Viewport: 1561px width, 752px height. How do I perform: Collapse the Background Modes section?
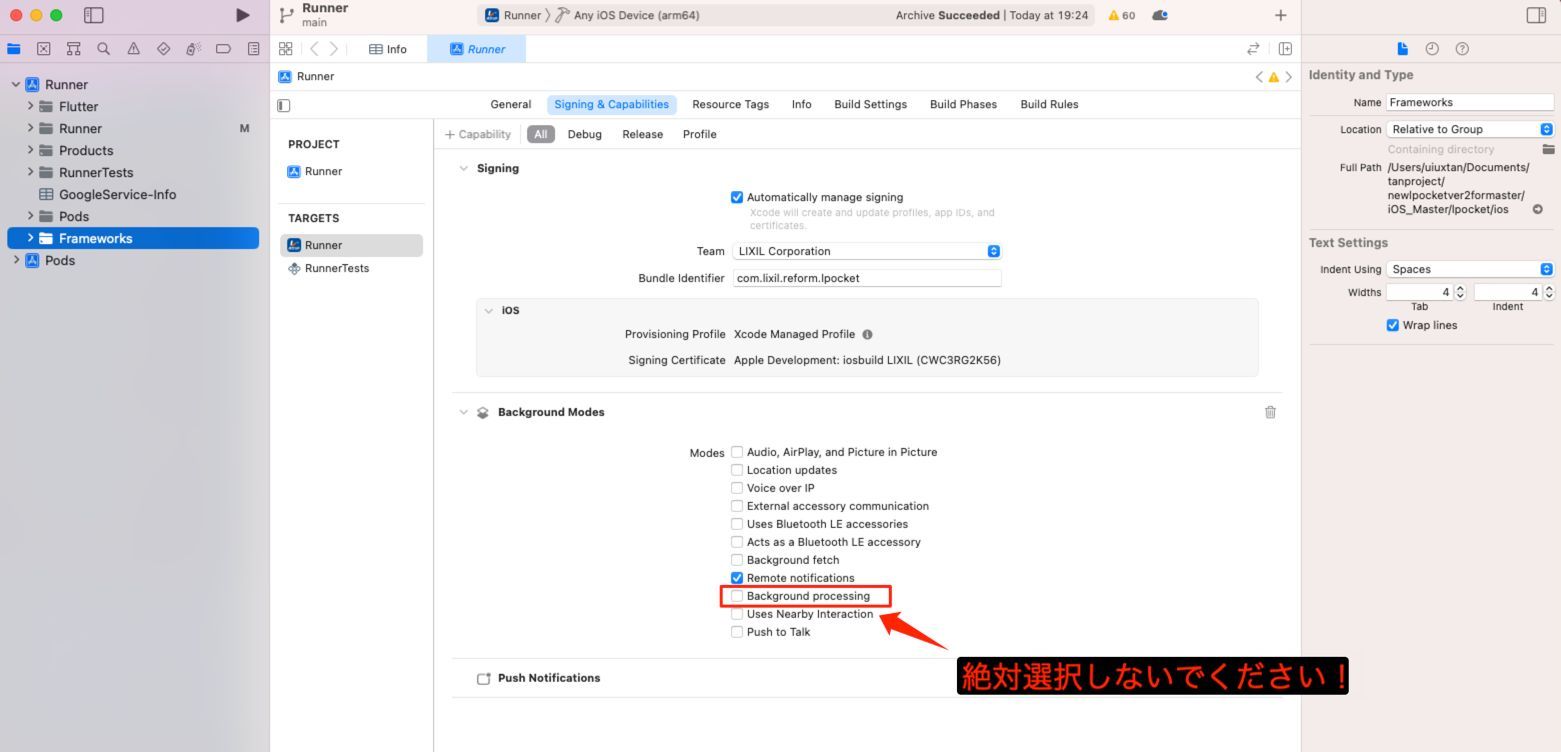(x=463, y=412)
